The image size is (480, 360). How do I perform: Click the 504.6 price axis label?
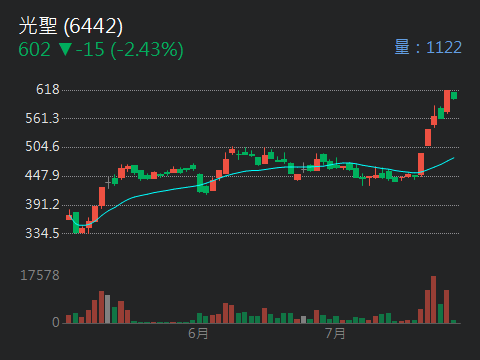click(42, 147)
